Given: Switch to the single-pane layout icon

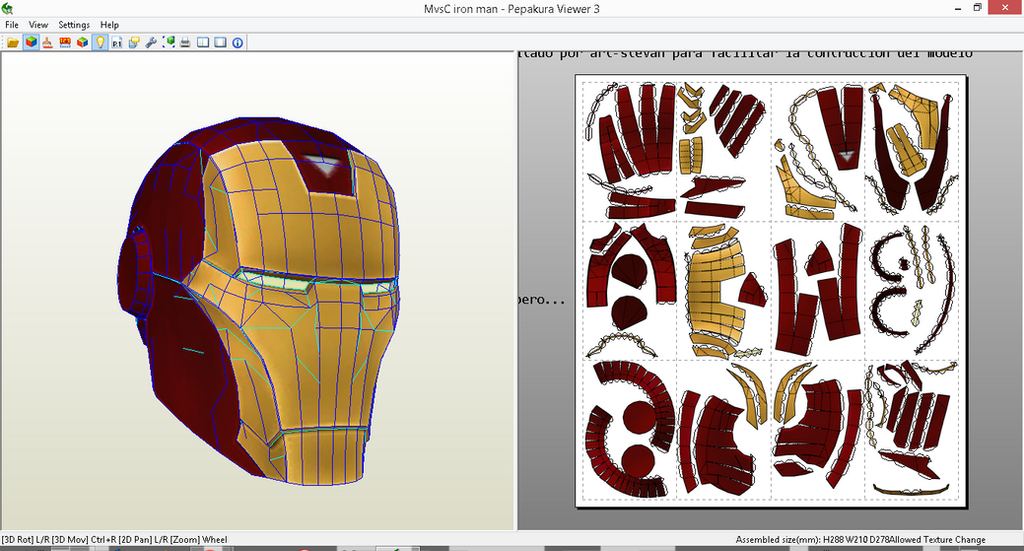Looking at the screenshot, I should [x=220, y=42].
